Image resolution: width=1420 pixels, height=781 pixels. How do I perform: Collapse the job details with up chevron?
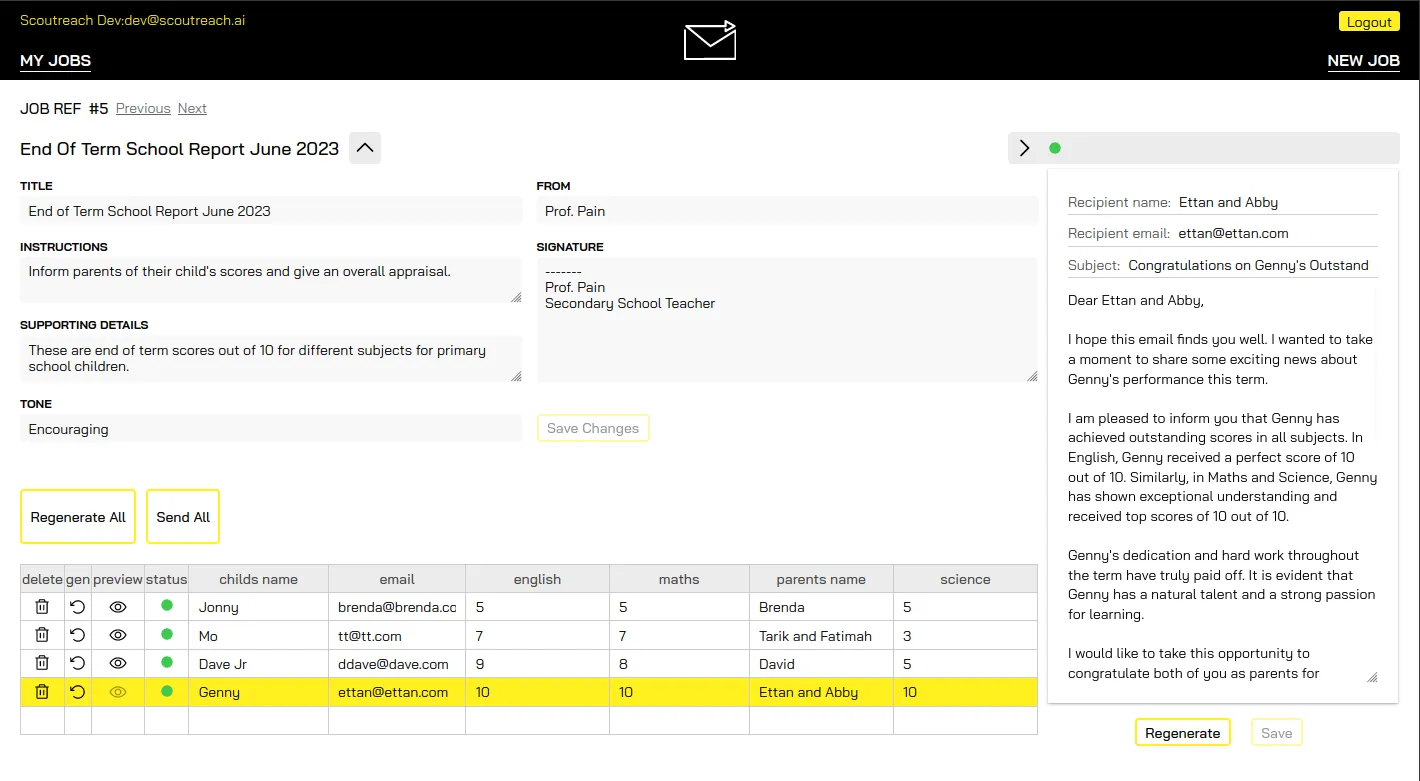coord(365,148)
